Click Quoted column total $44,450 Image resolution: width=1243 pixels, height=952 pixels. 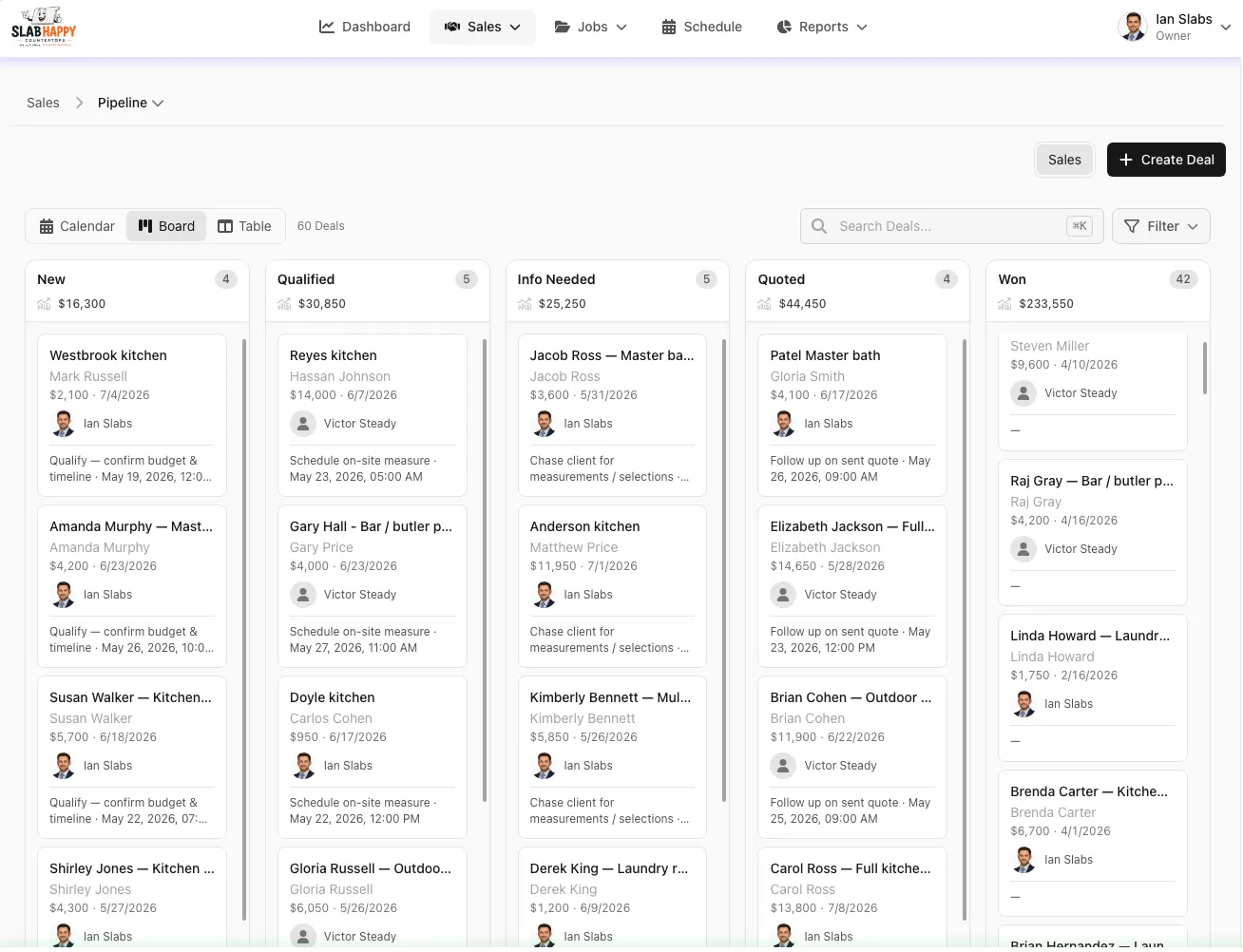[803, 304]
